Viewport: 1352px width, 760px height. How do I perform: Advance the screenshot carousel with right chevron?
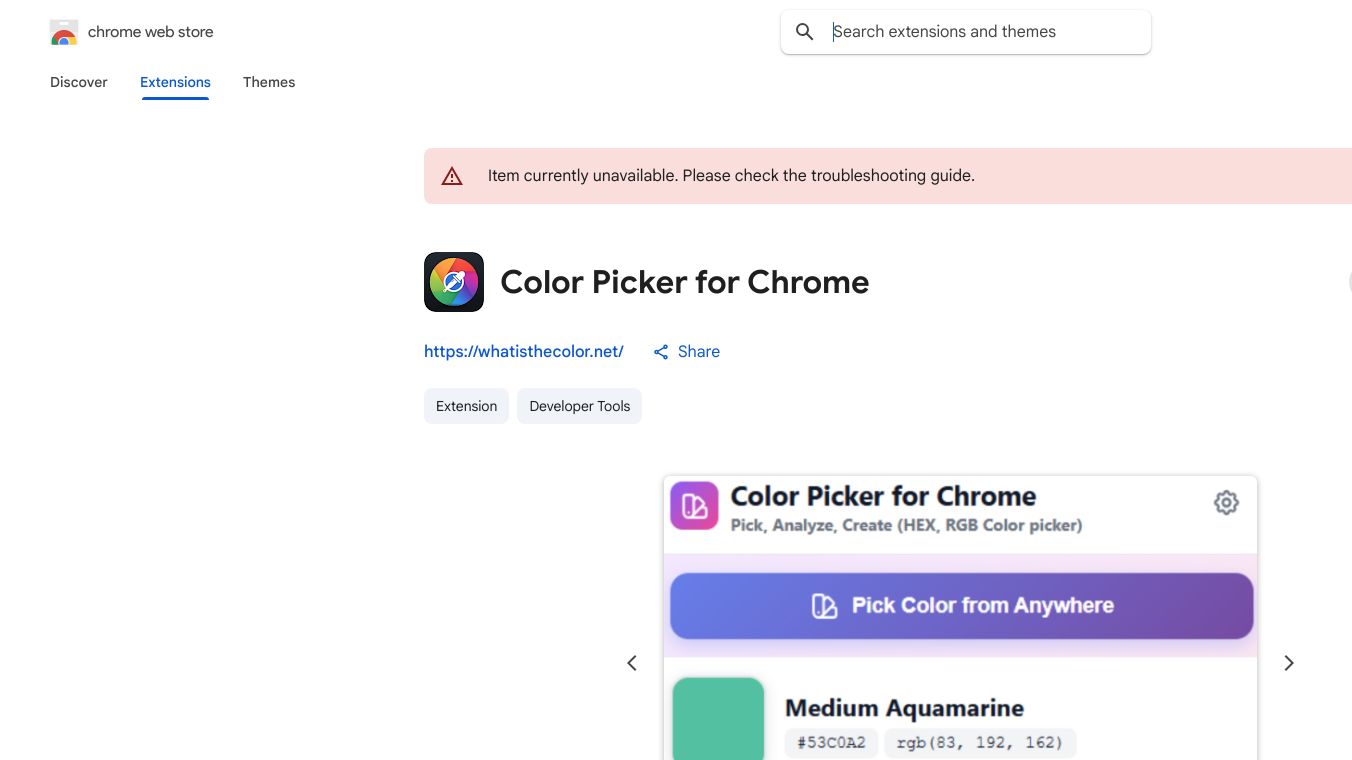click(1289, 662)
